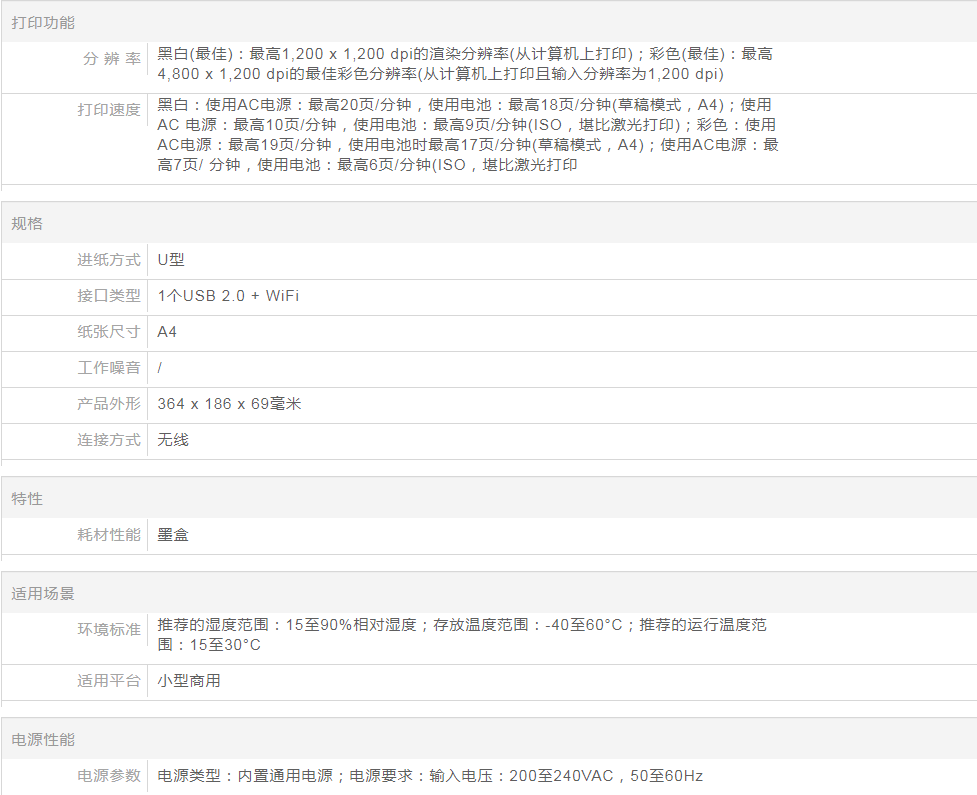Image resolution: width=977 pixels, height=795 pixels.
Task: Click the 产品外形 label
Action: point(109,404)
